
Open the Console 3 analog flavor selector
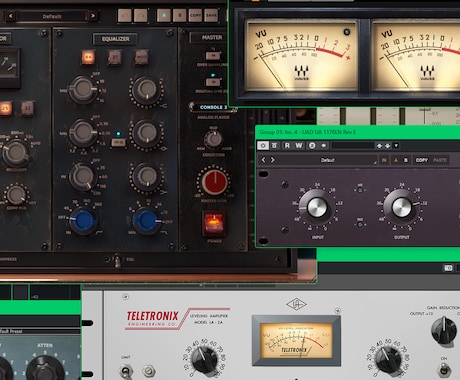click(213, 107)
